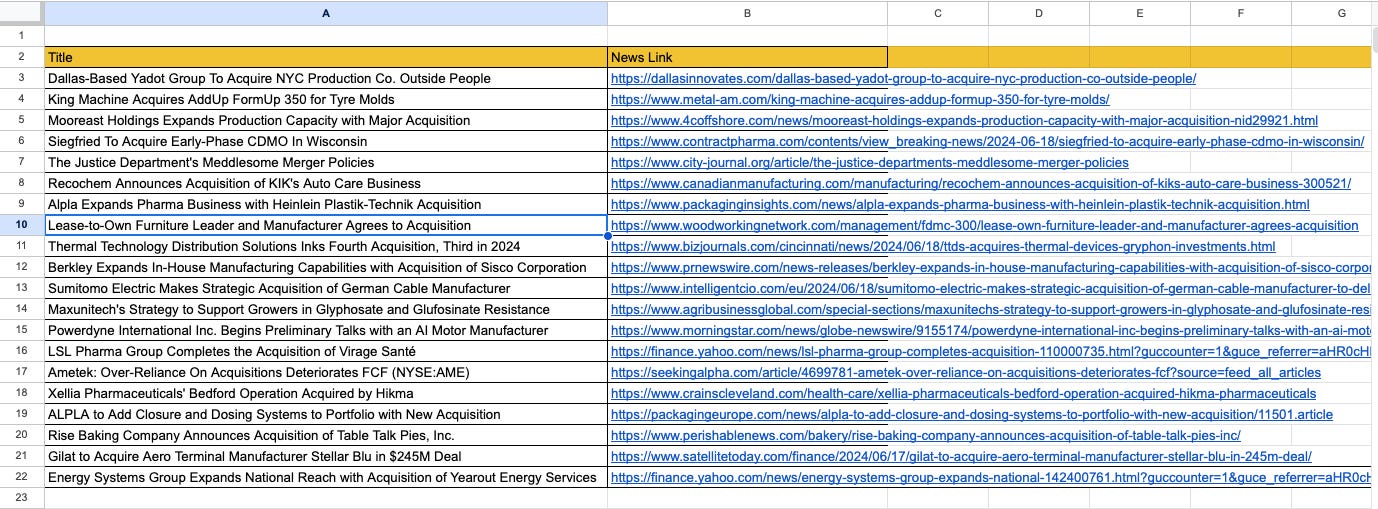1378x509 pixels.
Task: Open the agribusinessglobal.com Maxunitech link
Action: pos(991,309)
